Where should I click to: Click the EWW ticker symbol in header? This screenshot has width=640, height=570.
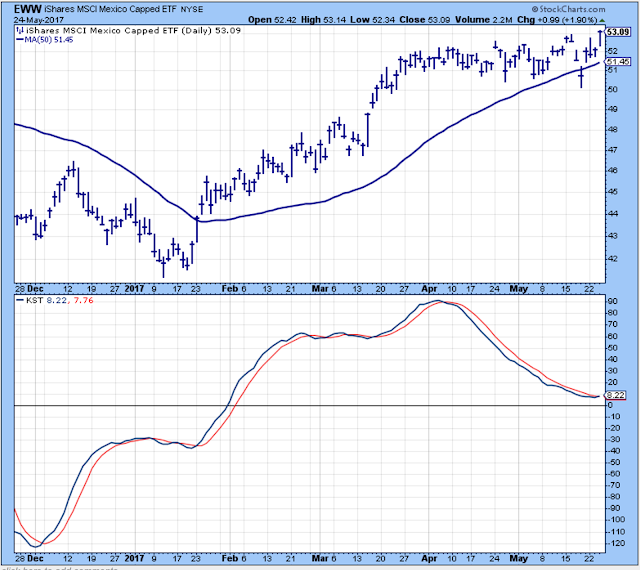coord(27,9)
